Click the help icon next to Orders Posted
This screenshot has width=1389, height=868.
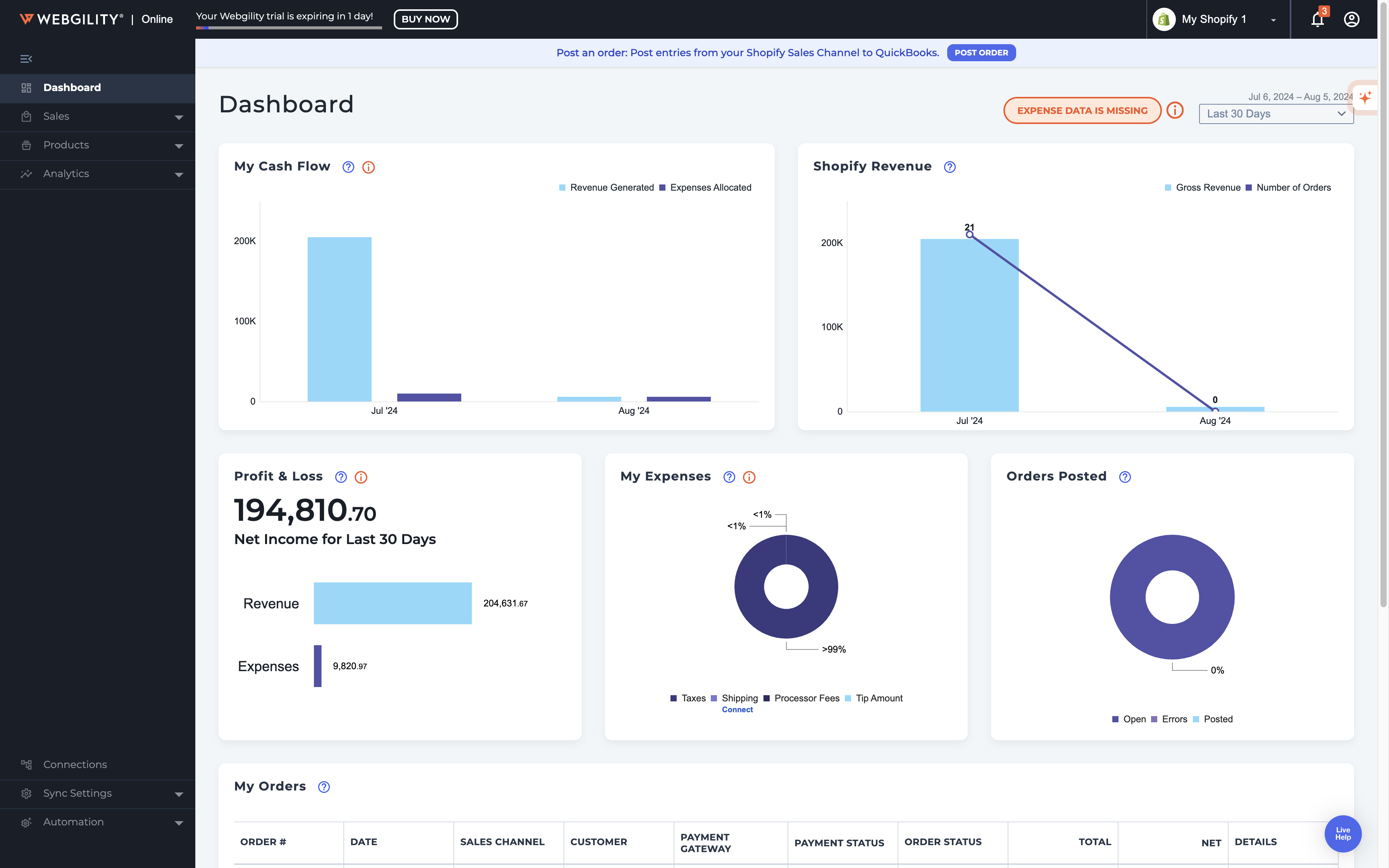1125,477
